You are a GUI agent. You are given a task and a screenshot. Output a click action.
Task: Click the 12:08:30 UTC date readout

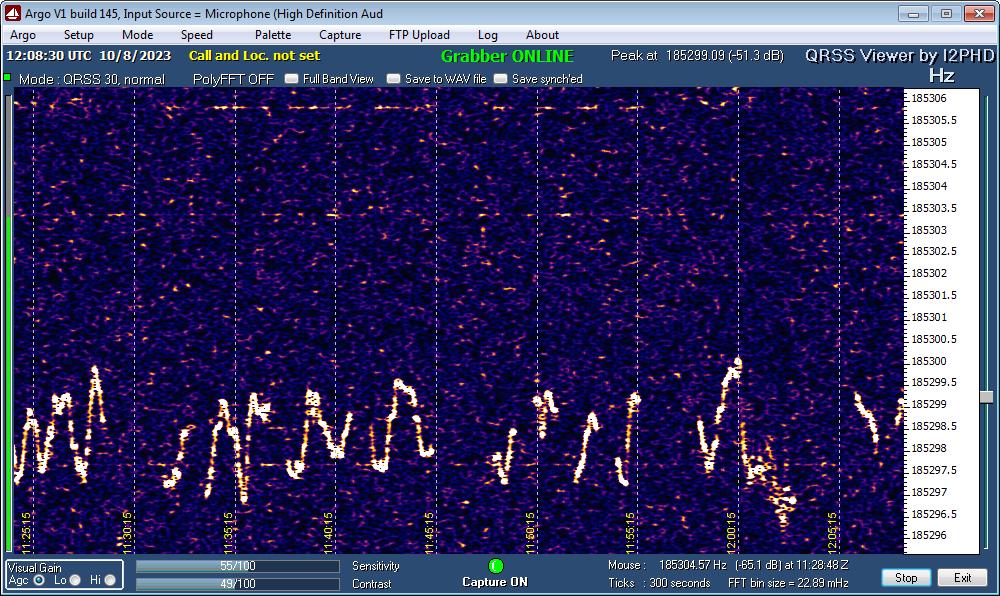(x=88, y=55)
